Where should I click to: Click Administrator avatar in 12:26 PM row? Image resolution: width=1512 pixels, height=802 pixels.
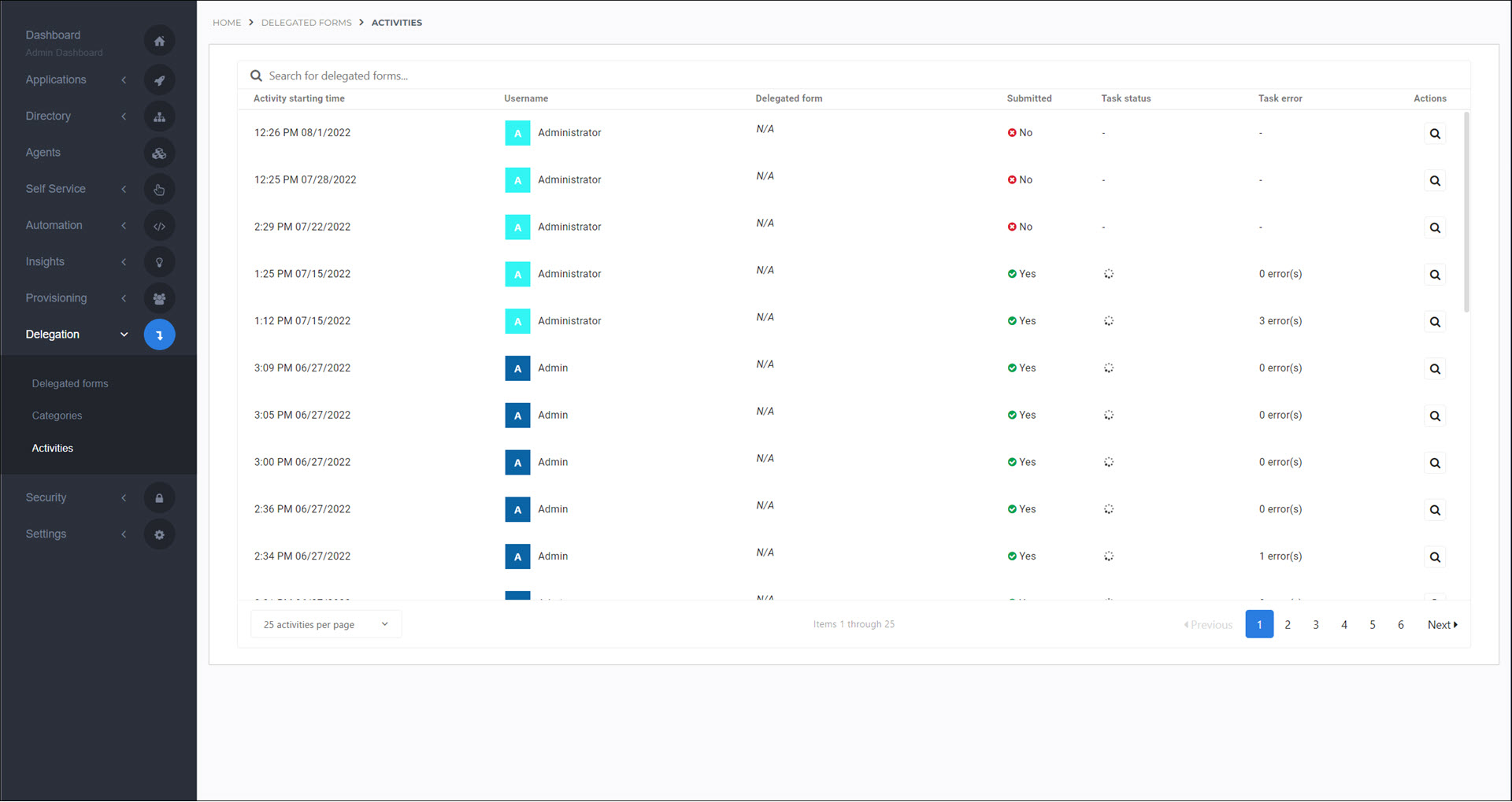pos(517,133)
